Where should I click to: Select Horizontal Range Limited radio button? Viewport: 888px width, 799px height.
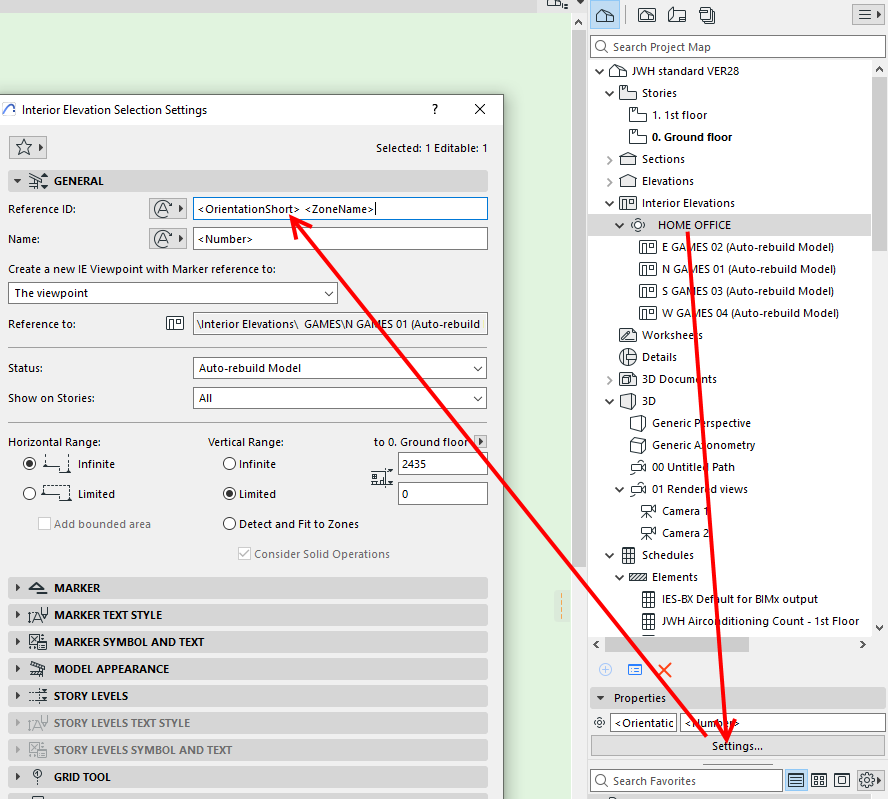pyautogui.click(x=29, y=494)
